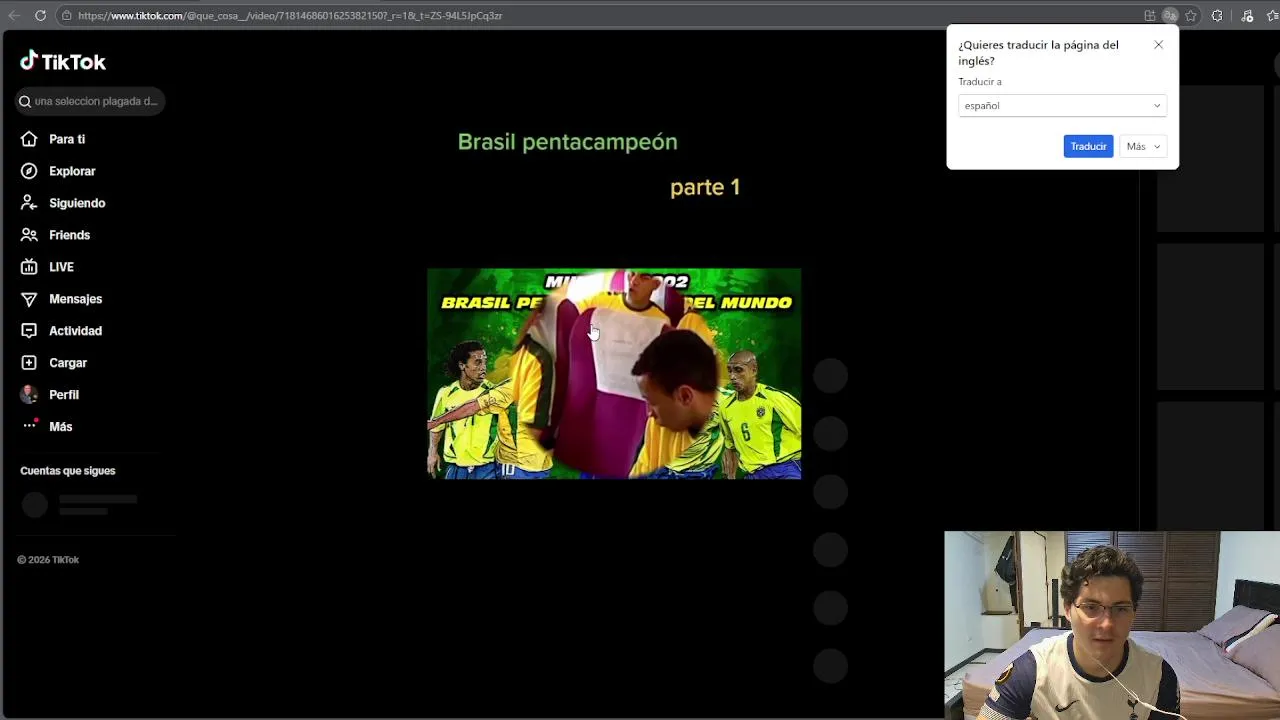
Task: Open browser extensions puzzle icon
Action: tap(1217, 15)
